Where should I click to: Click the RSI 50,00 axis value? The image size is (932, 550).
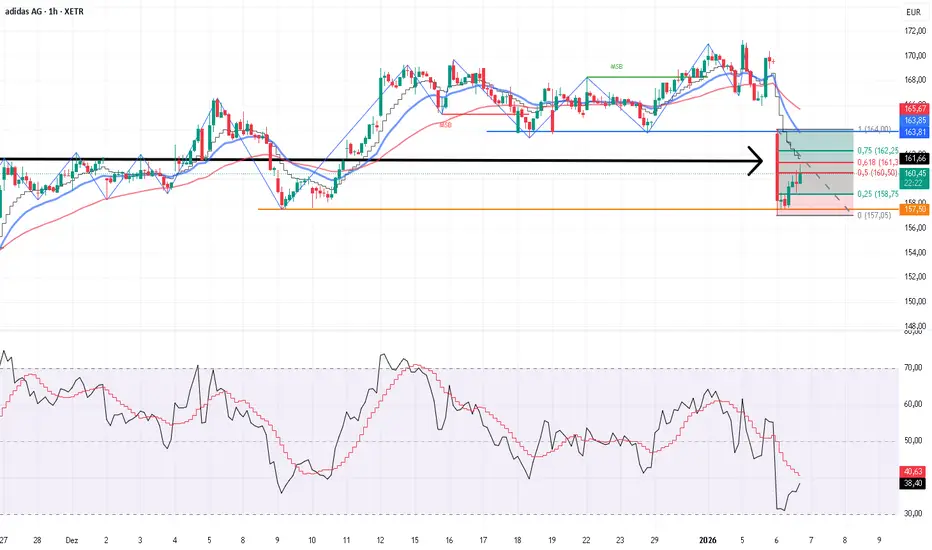[914, 441]
